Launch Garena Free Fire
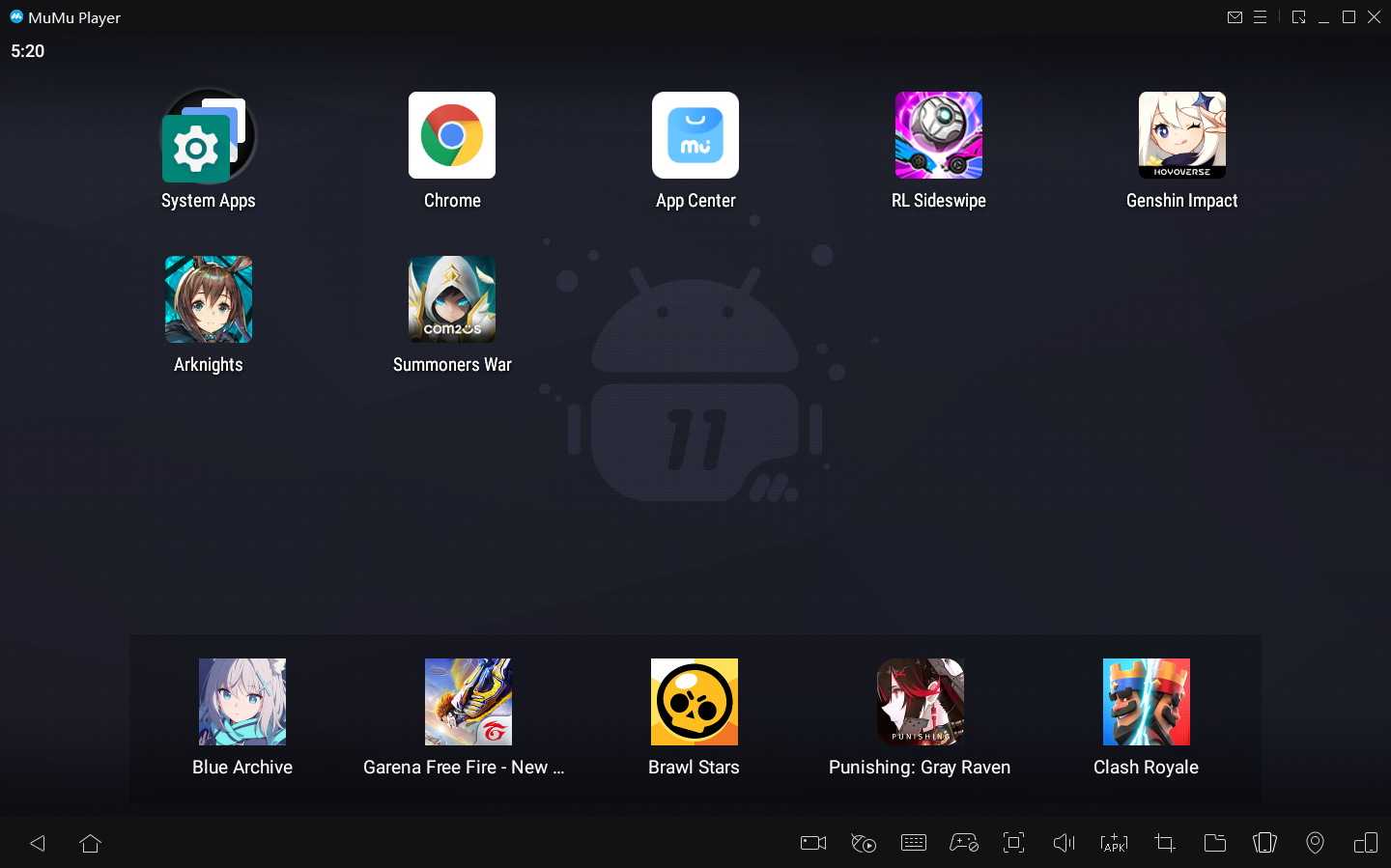 (468, 702)
